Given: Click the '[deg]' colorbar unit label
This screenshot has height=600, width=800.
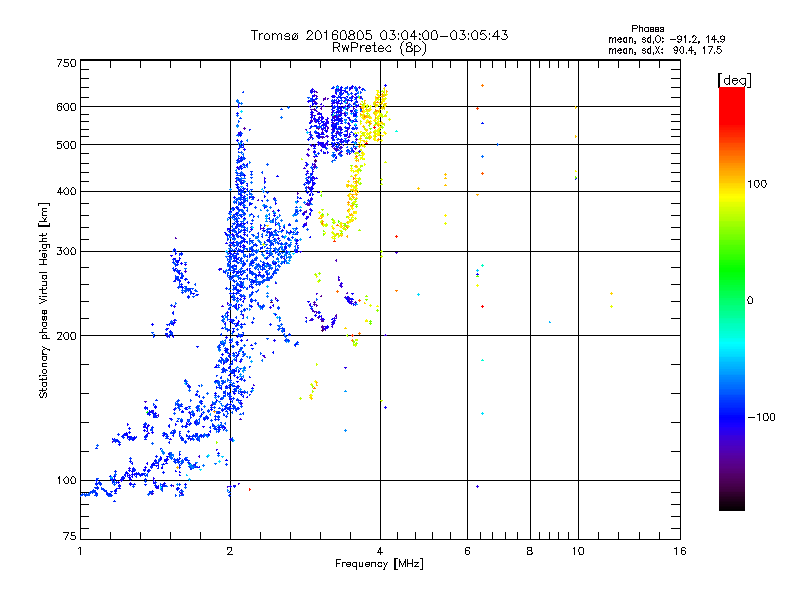Looking at the screenshot, I should [x=734, y=80].
